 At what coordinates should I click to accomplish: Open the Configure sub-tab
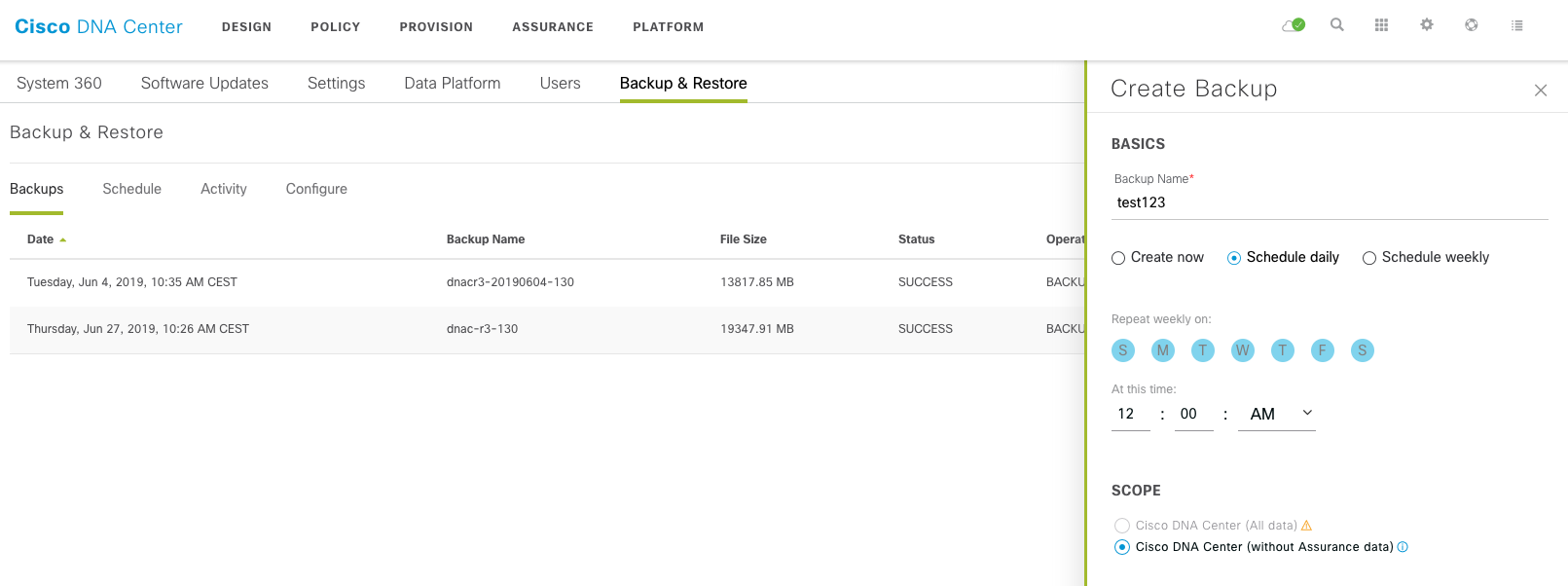click(316, 189)
